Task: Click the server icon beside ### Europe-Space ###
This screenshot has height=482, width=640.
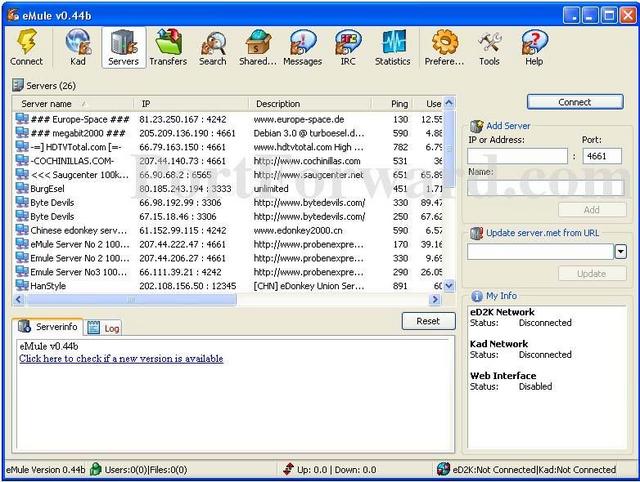Action: click(22, 119)
